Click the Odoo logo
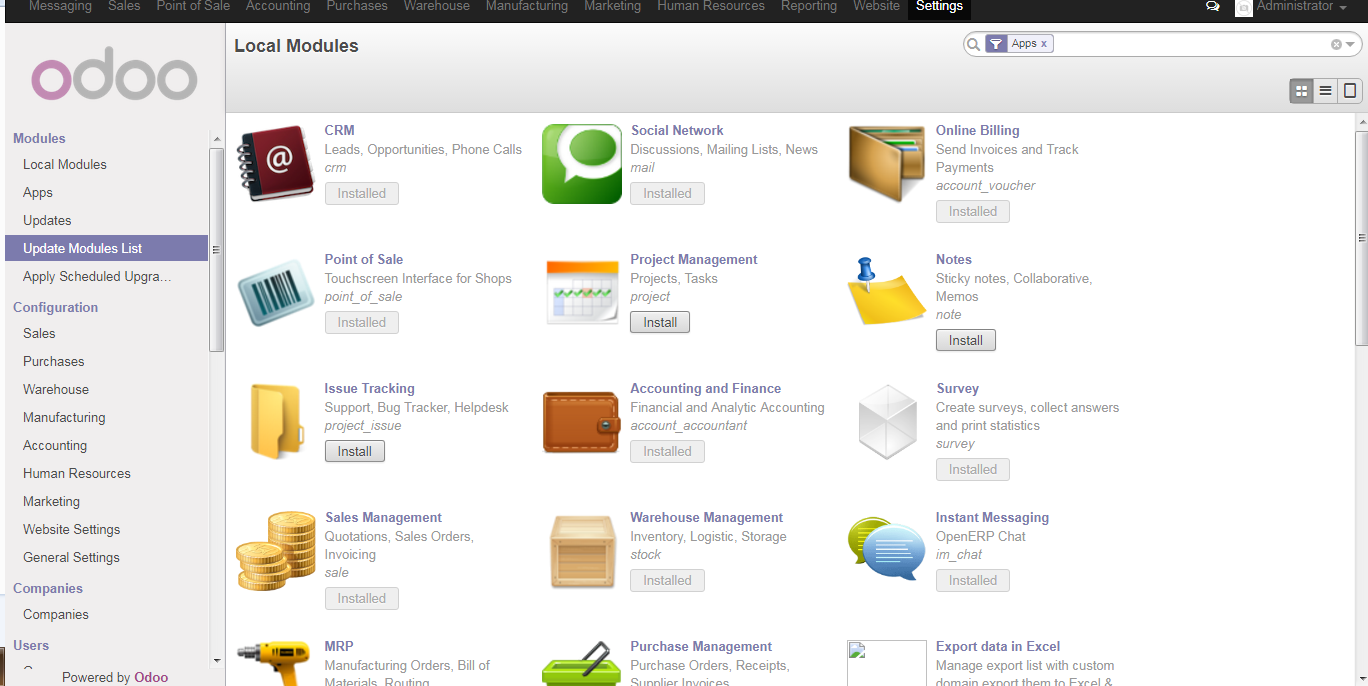This screenshot has width=1368, height=686. coord(114,74)
